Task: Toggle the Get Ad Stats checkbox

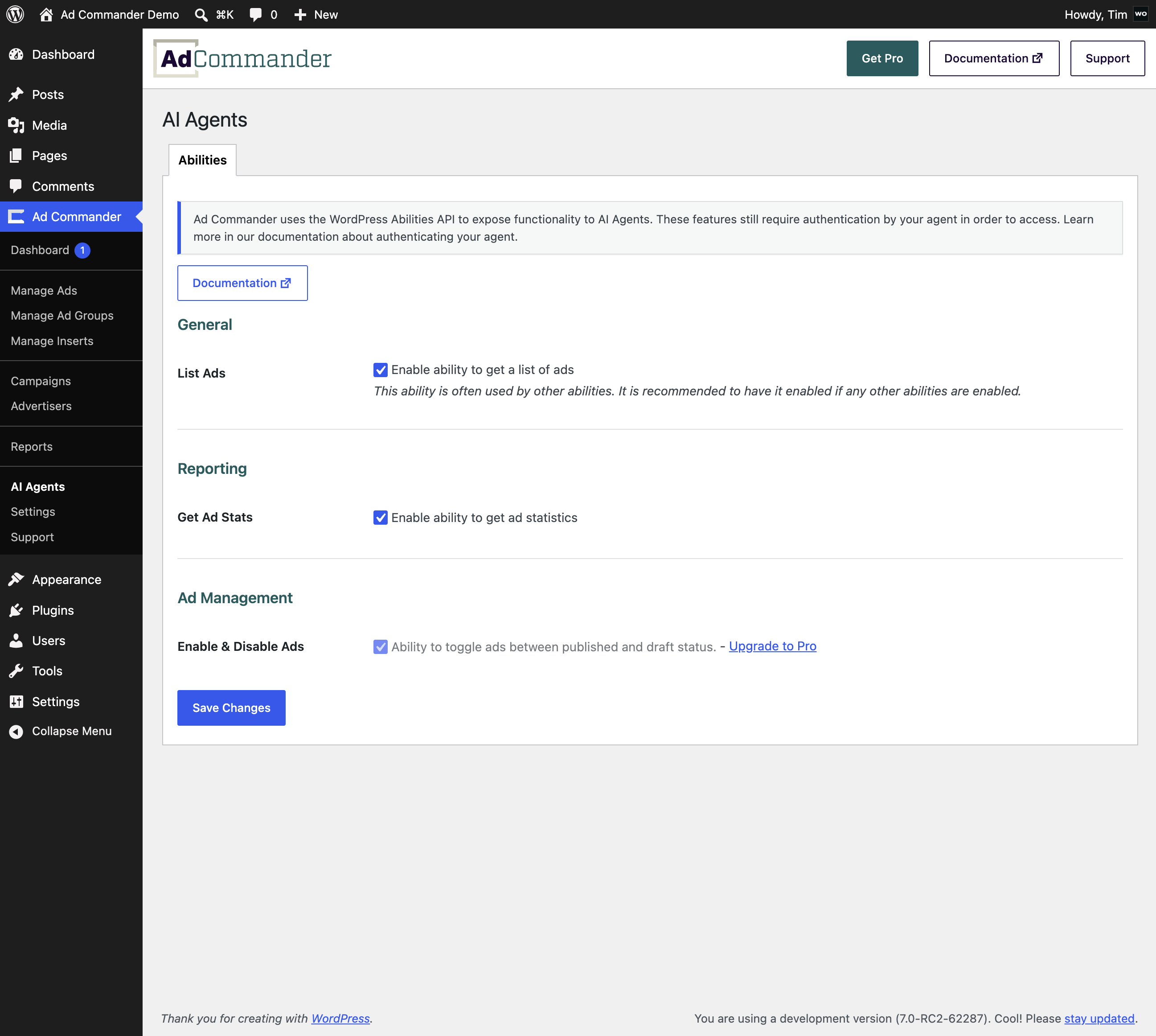Action: (x=381, y=518)
